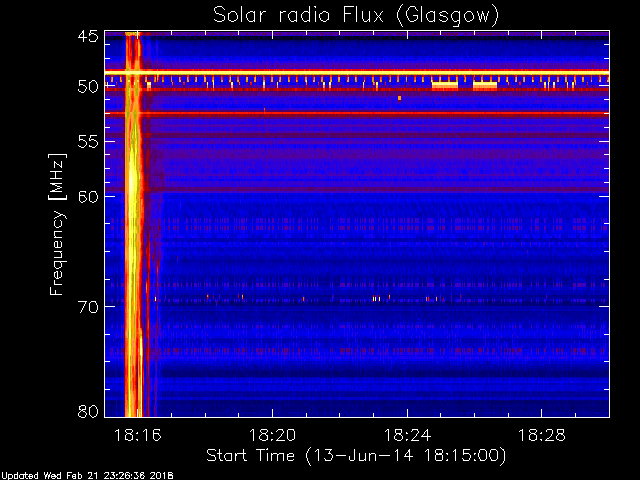The image size is (640, 480).
Task: Click the "60" frequency tick label
Action: click(88, 196)
